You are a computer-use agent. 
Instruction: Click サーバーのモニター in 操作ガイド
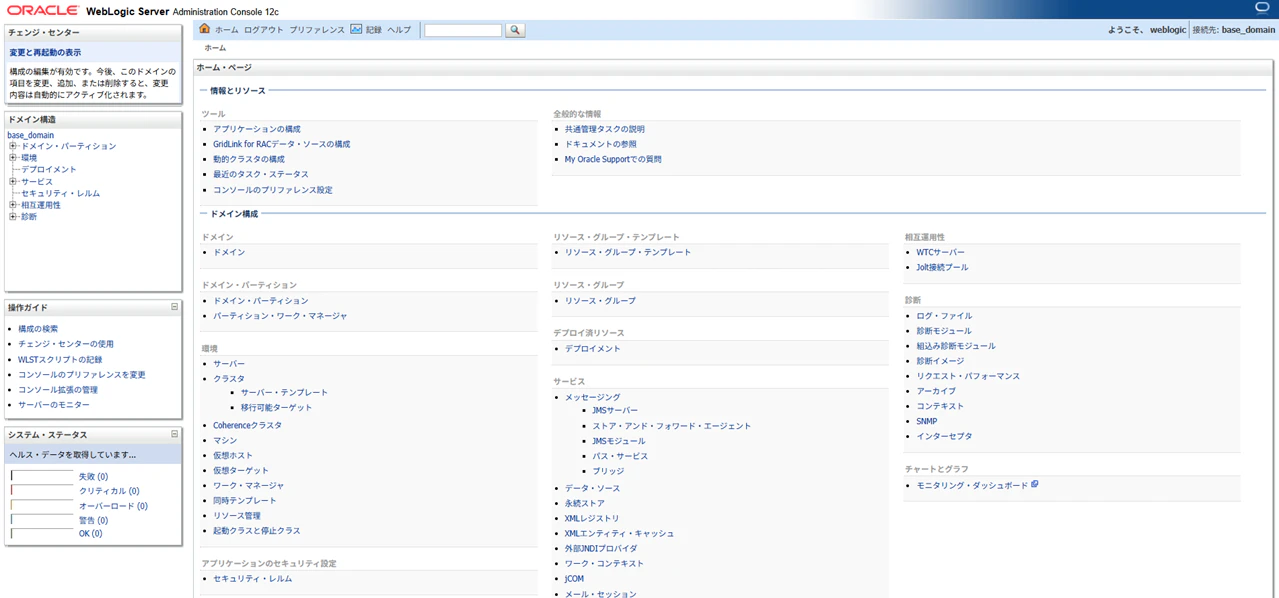(x=54, y=405)
